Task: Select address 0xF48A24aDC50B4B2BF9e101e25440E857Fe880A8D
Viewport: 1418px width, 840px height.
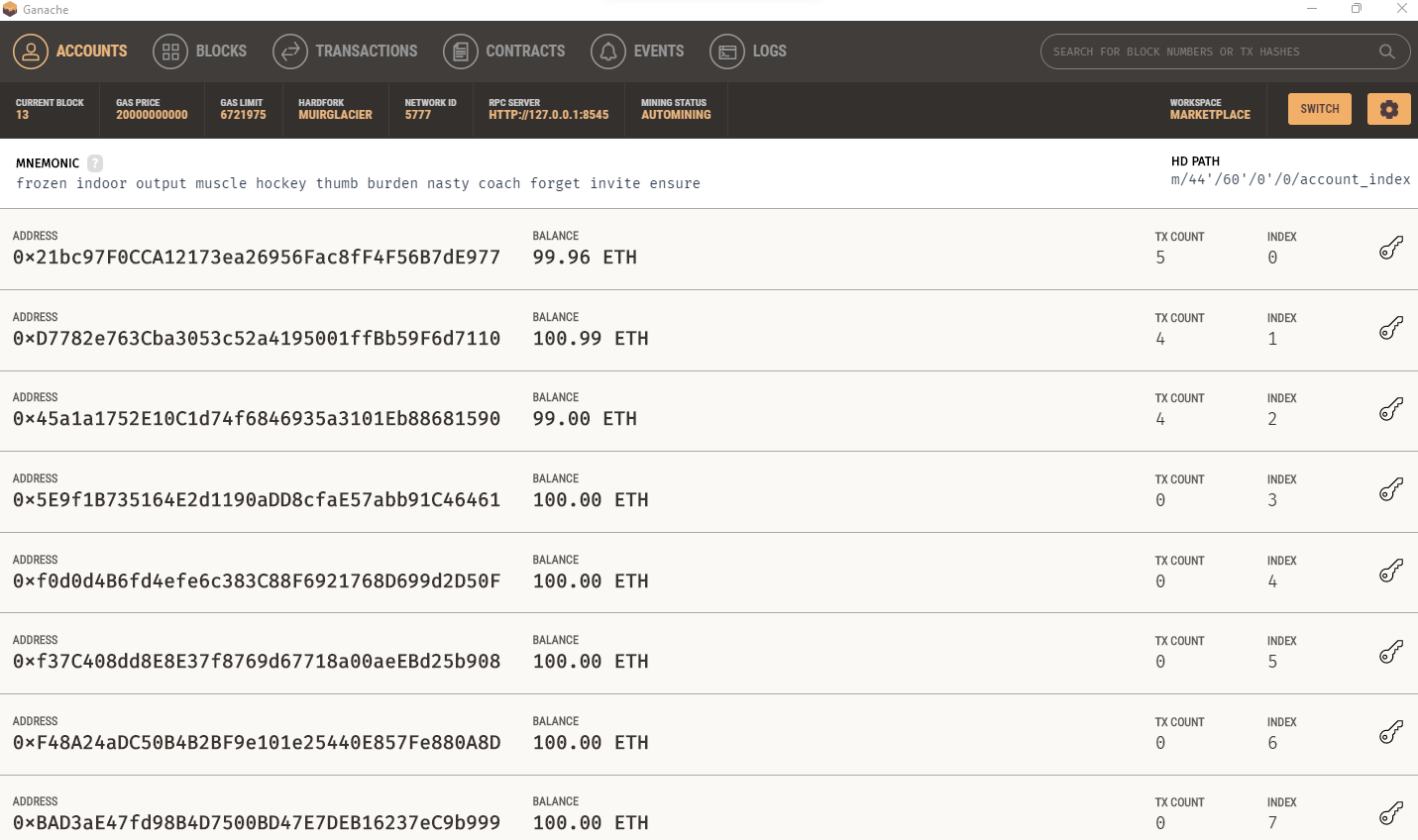Action: (257, 743)
